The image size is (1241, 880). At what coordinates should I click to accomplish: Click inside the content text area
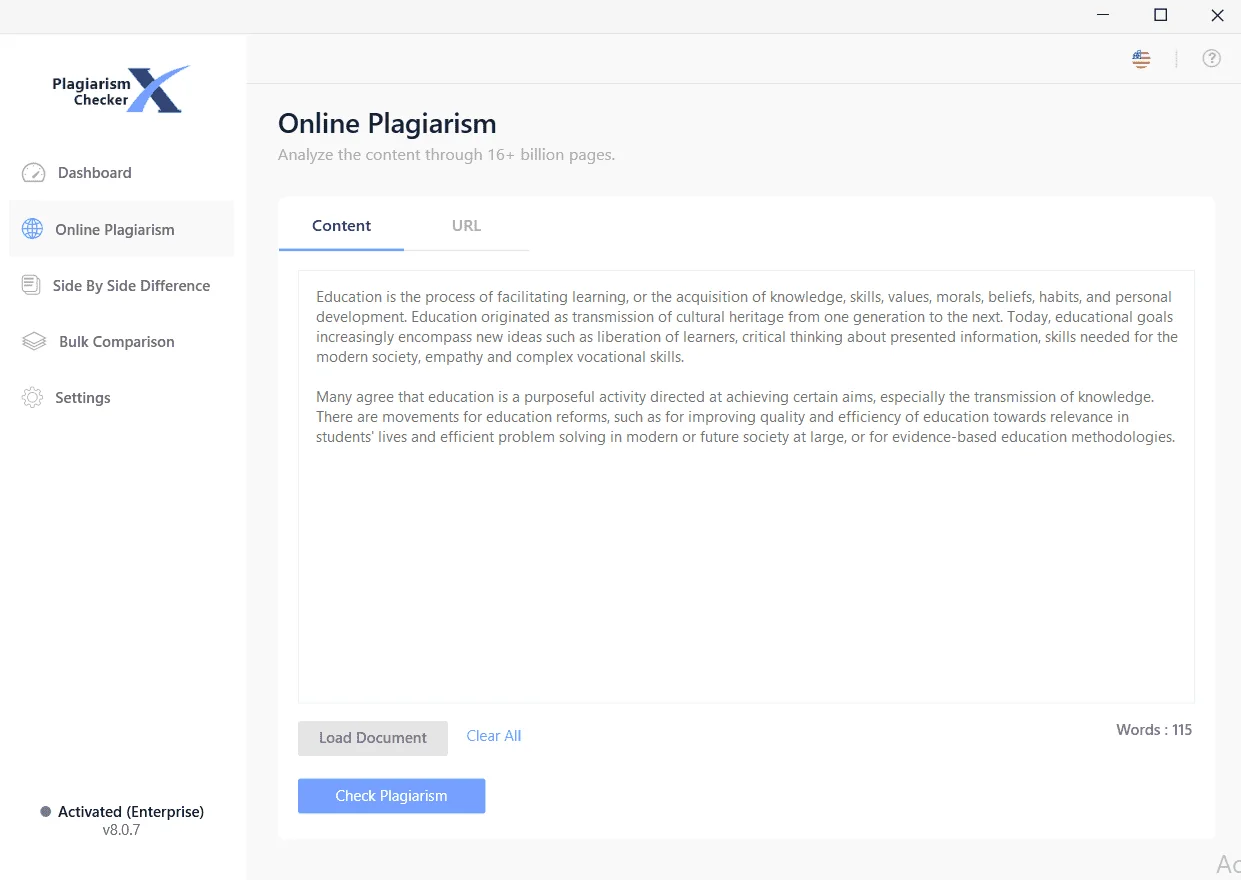pos(746,487)
